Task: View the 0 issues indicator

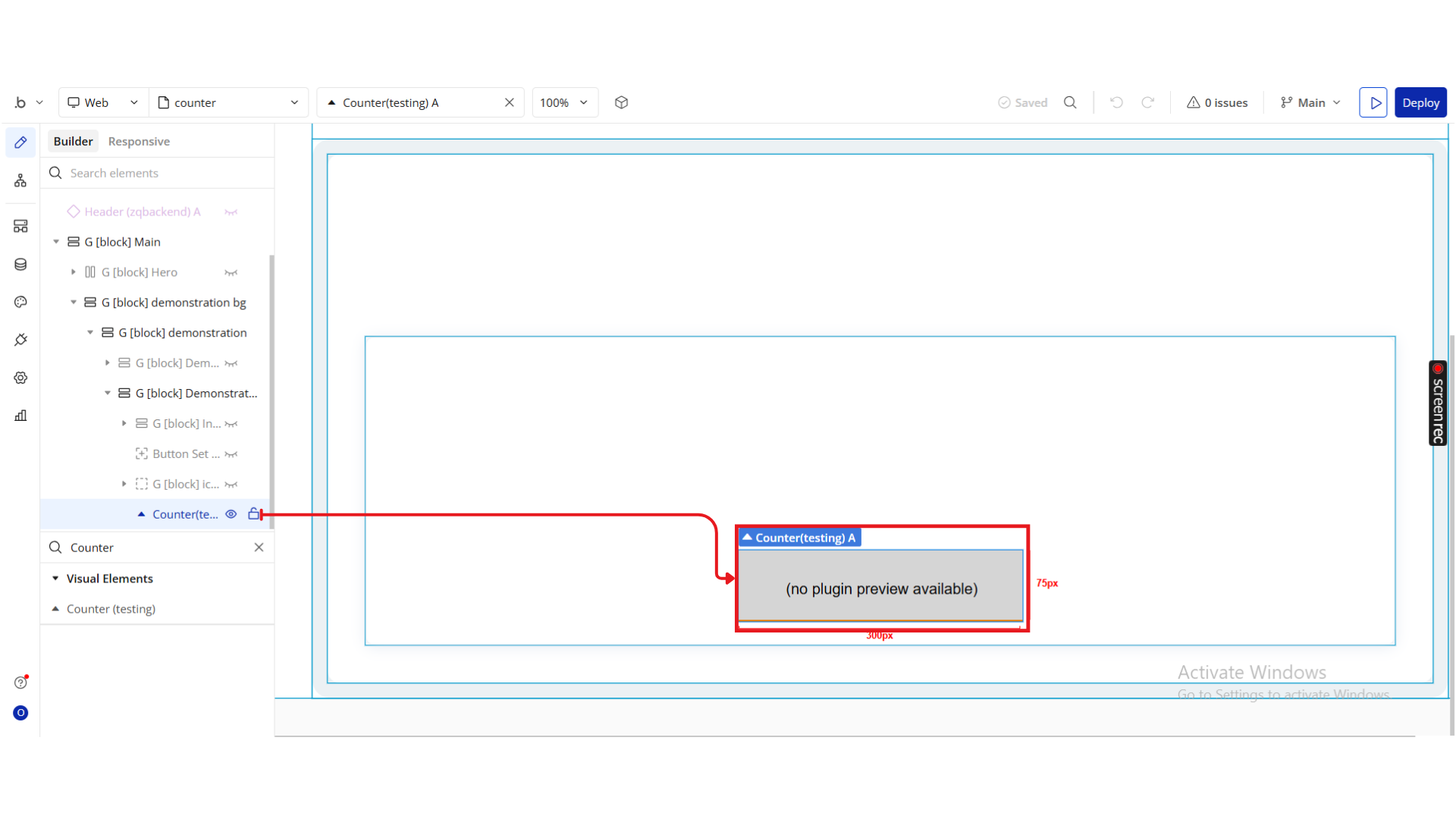Action: coord(1217,102)
